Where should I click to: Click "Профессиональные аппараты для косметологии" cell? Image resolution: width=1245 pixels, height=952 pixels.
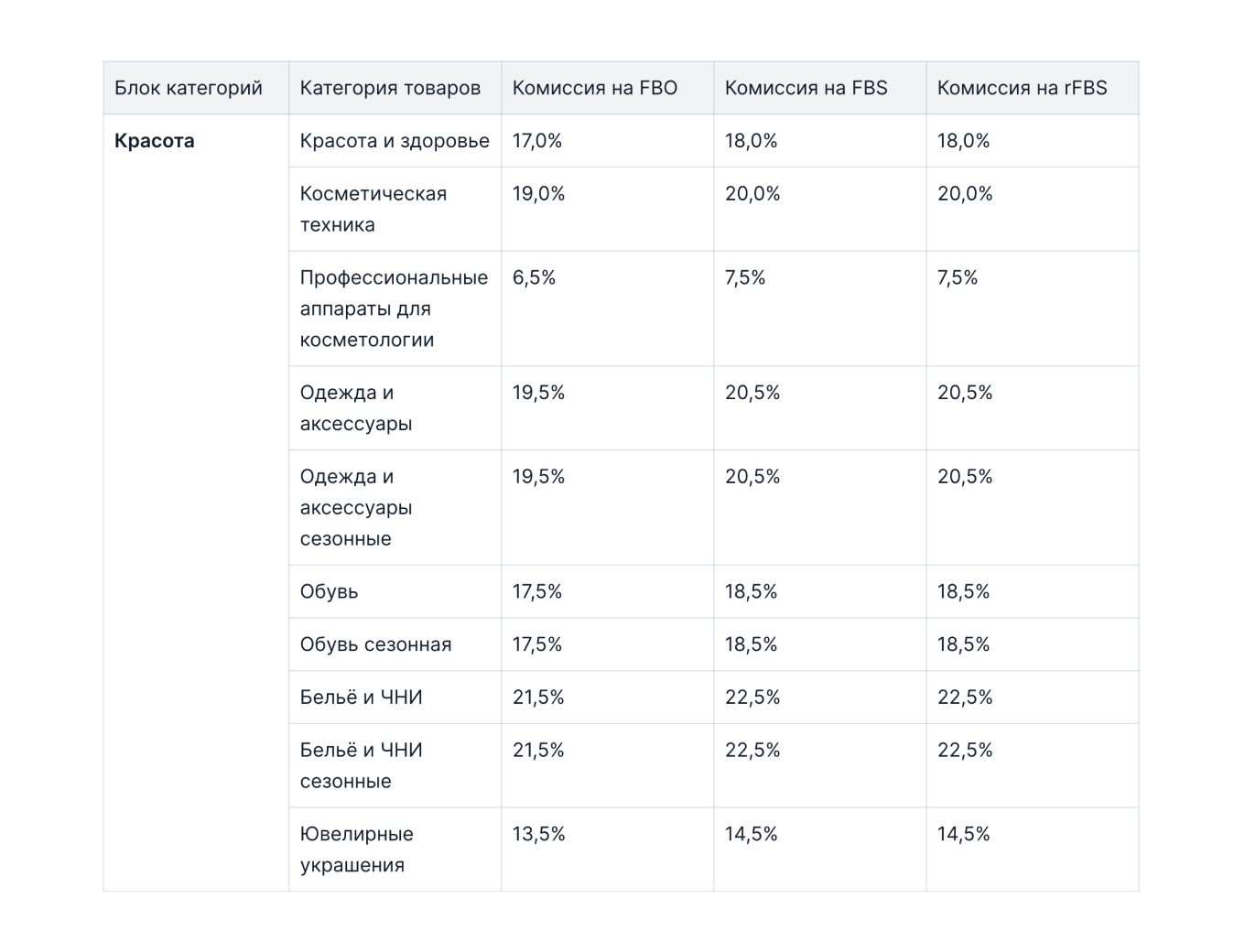(394, 308)
